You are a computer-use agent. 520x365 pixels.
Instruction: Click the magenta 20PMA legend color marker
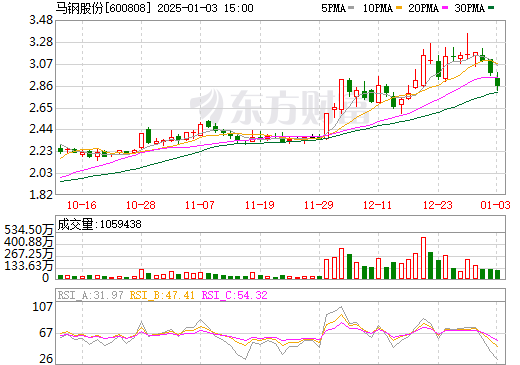[445, 8]
